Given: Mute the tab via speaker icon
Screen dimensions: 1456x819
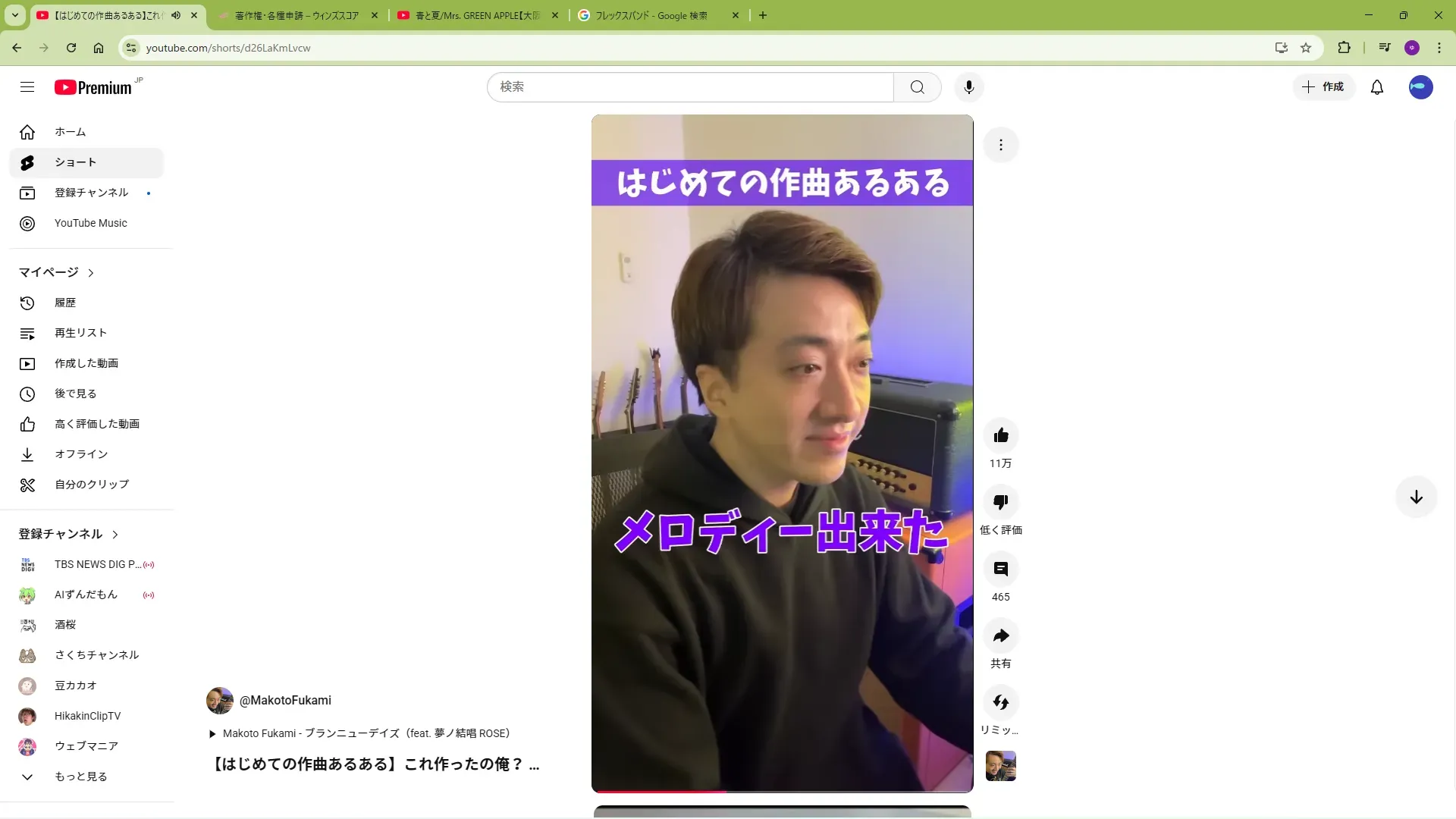Looking at the screenshot, I should (x=176, y=15).
